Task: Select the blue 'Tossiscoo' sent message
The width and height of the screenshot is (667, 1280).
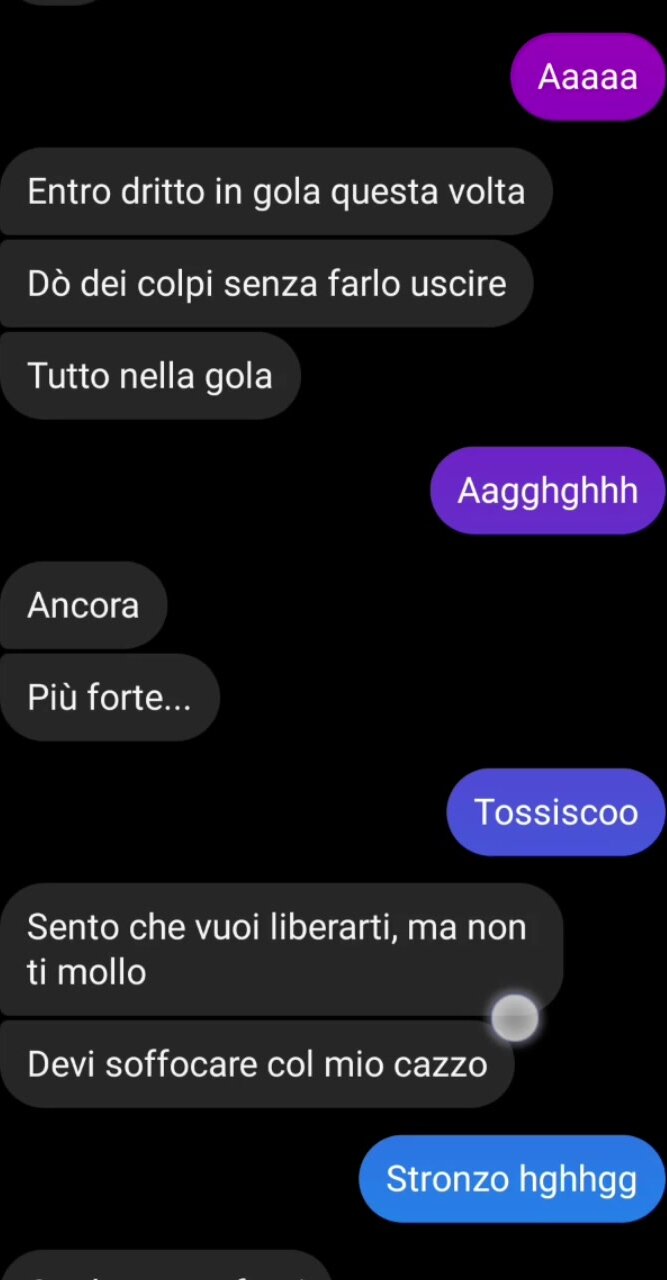Action: (556, 812)
